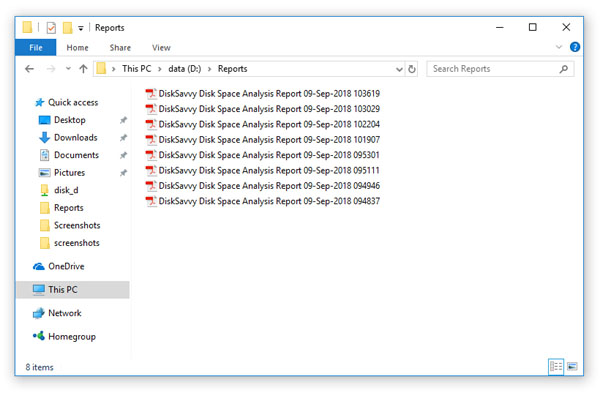Unpin Downloads using its pin icon

tap(123, 138)
